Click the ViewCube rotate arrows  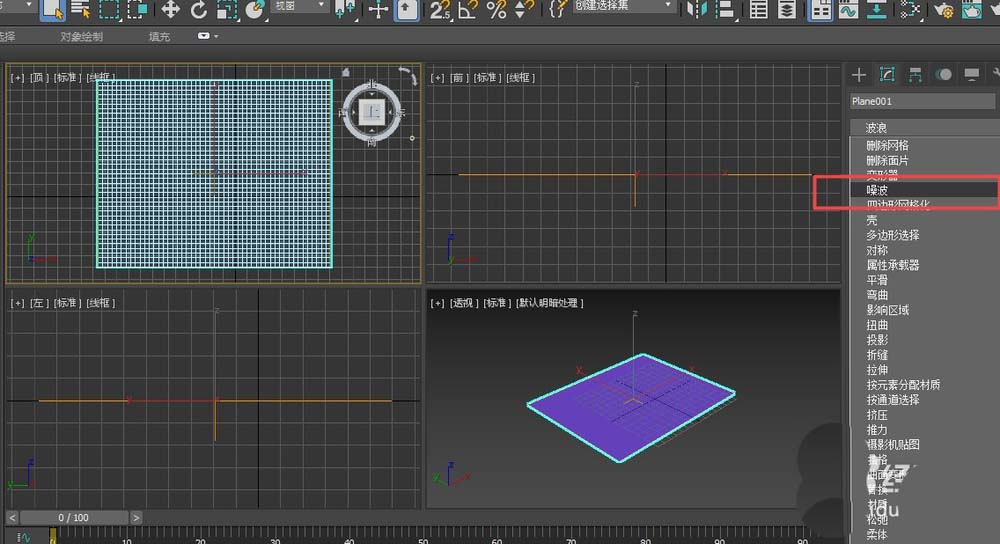[408, 76]
